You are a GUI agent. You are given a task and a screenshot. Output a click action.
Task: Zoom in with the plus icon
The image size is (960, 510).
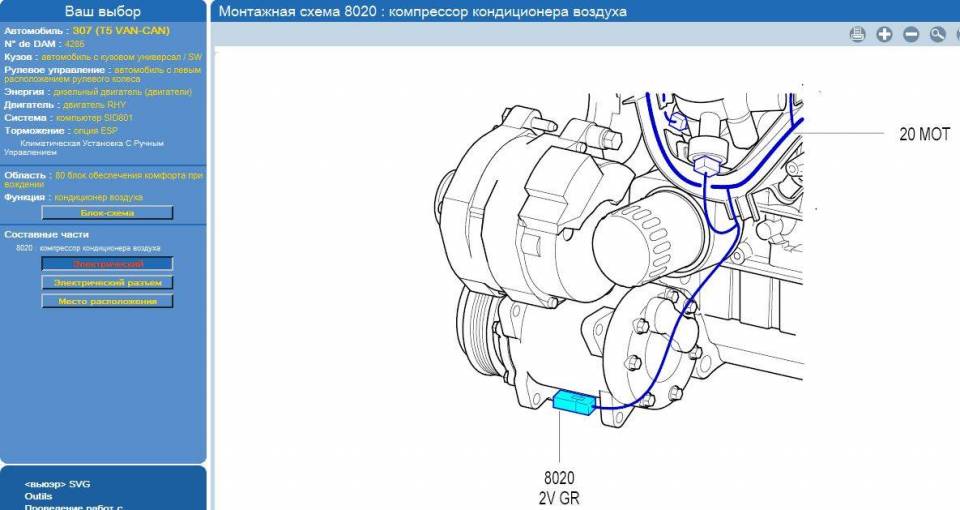coord(884,35)
